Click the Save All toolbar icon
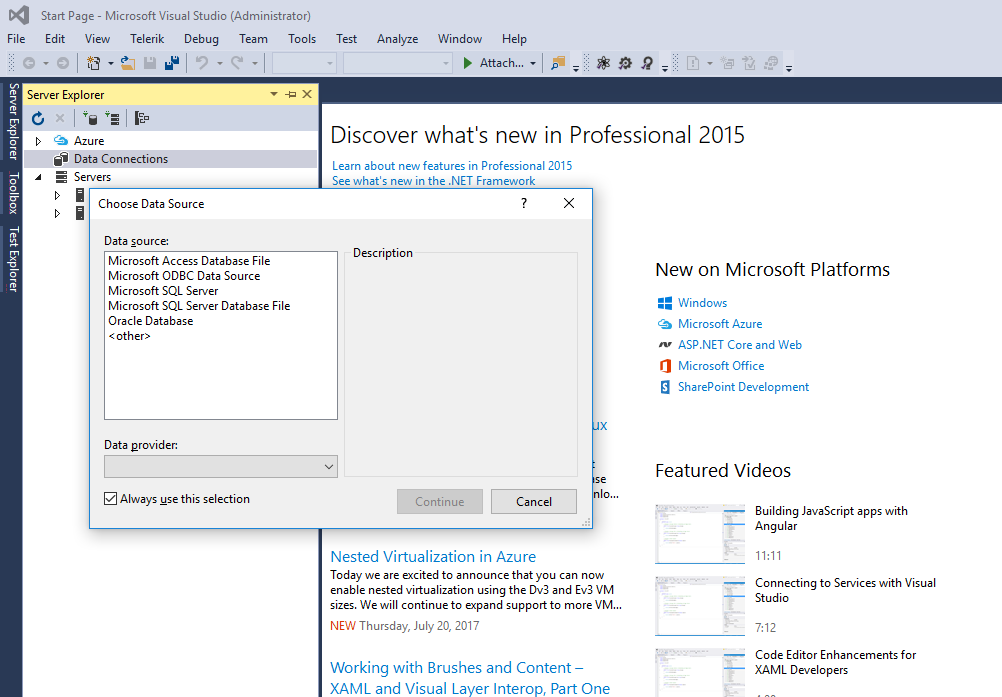 [171, 63]
